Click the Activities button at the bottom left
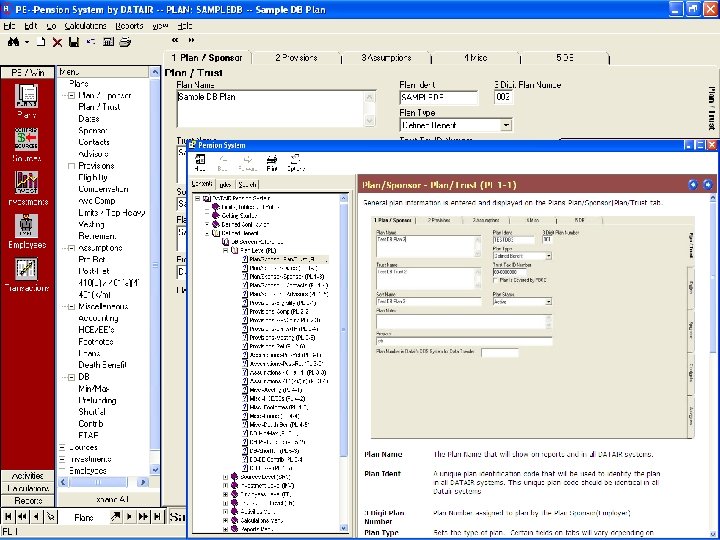Screen dimensions: 720x540 pyautogui.click(x=27, y=476)
